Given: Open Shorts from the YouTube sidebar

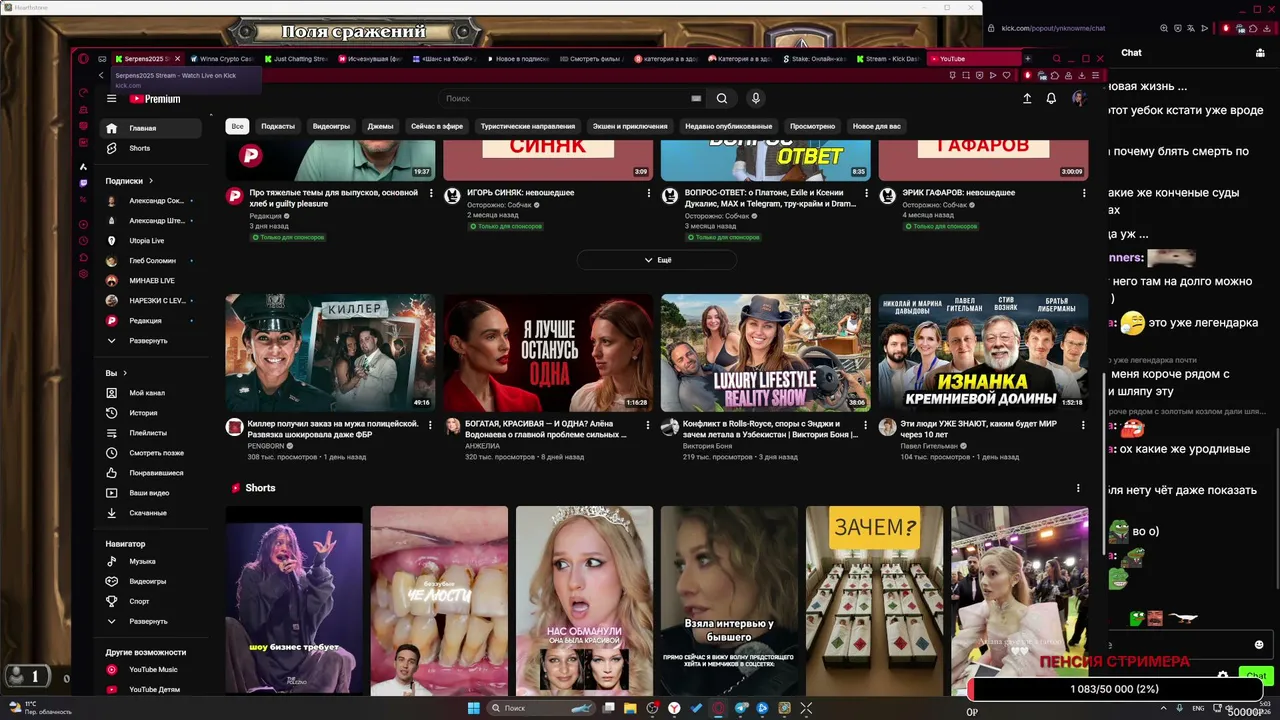Looking at the screenshot, I should pyautogui.click(x=153, y=148).
